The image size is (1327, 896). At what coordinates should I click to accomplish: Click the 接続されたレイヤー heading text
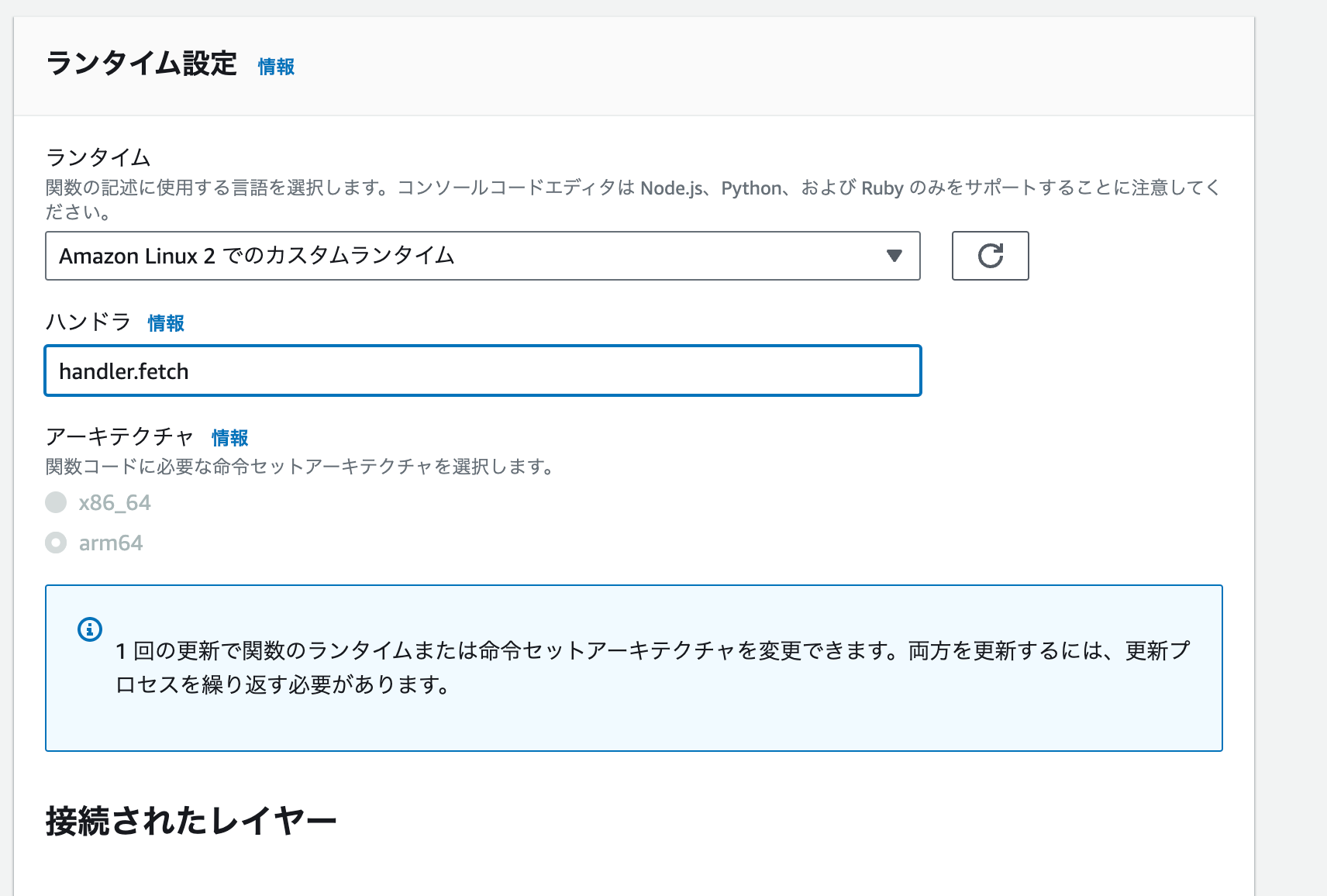point(191,821)
